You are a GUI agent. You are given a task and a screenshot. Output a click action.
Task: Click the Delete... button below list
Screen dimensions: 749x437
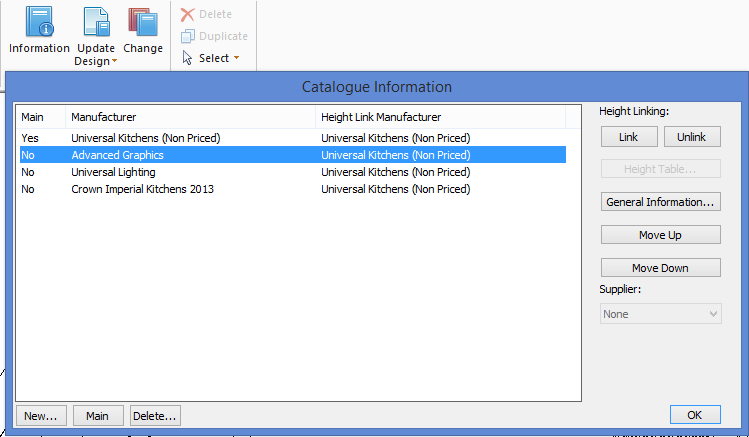click(x=155, y=416)
